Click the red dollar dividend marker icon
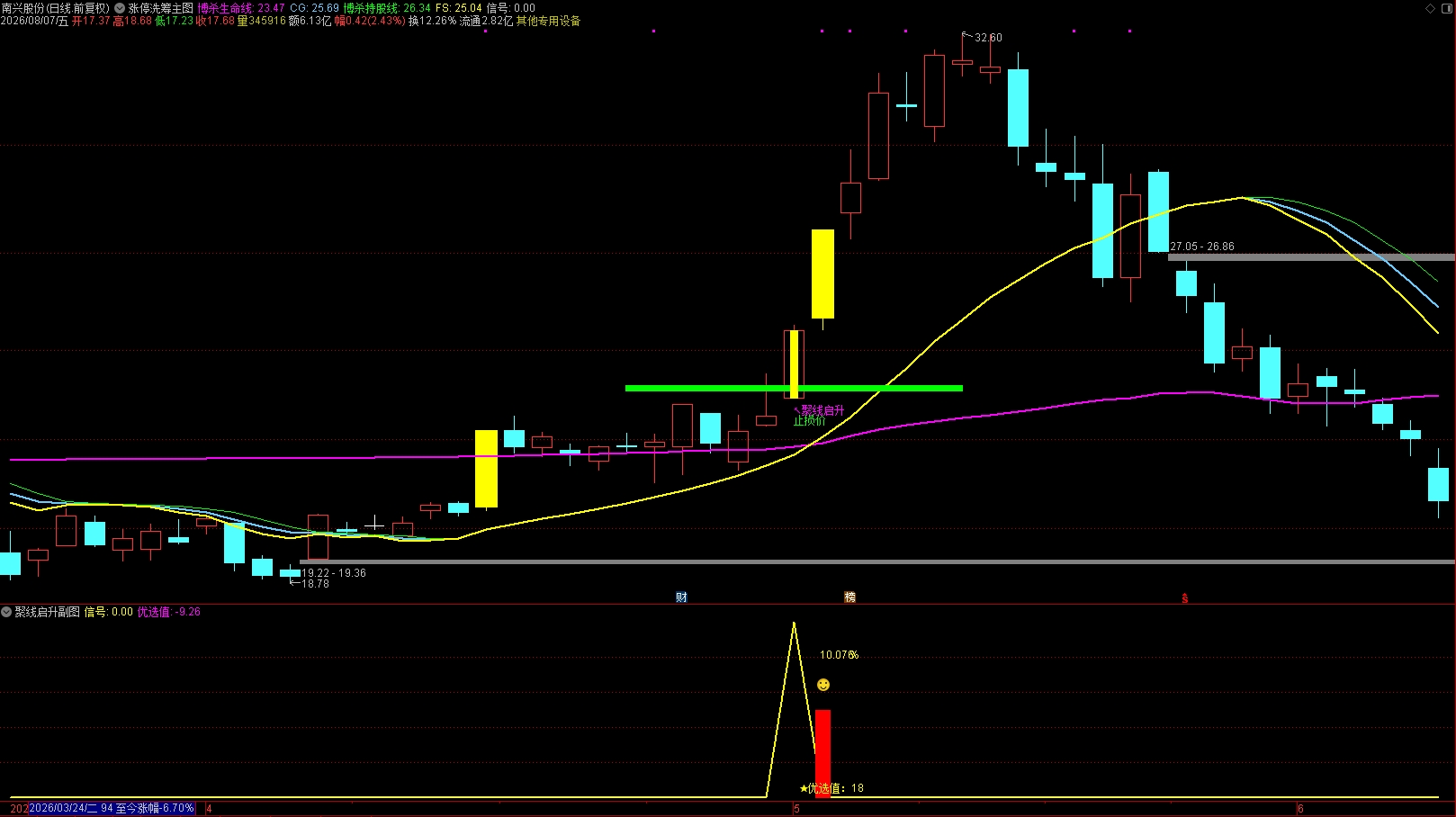This screenshot has width=1456, height=817. pos(1184,598)
